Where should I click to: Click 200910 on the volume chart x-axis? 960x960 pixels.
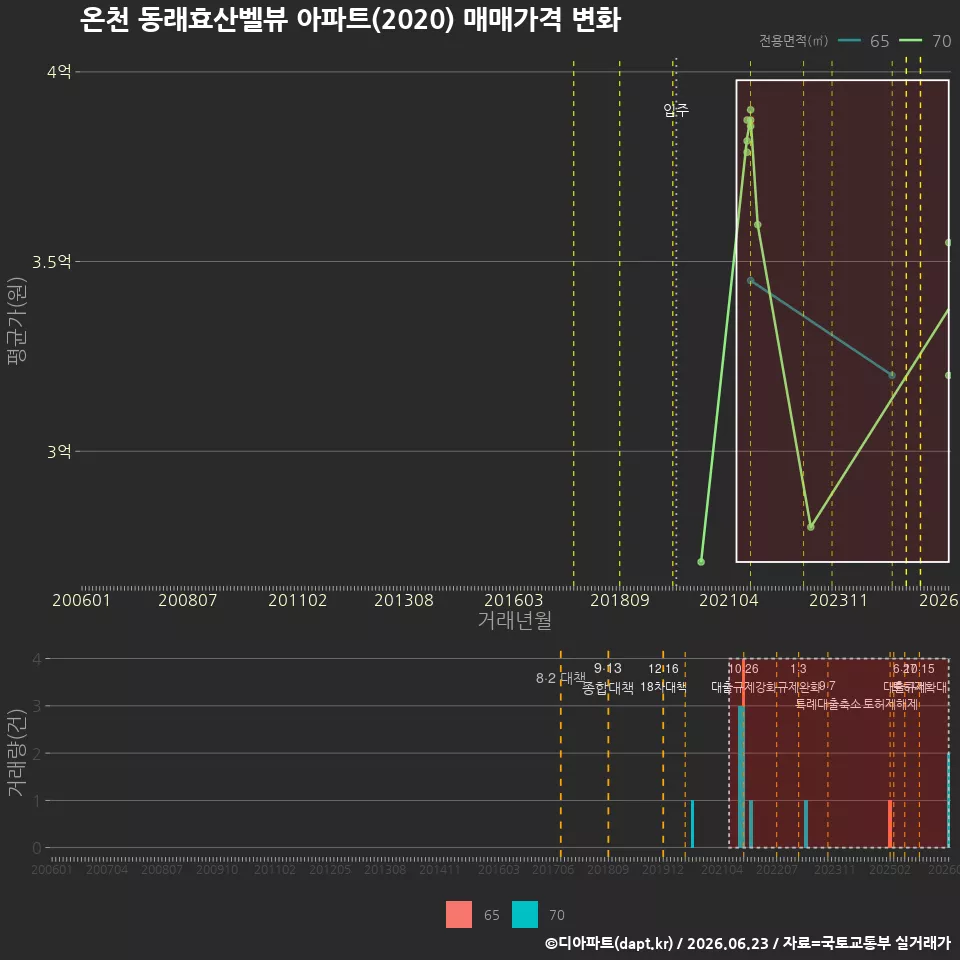click(217, 869)
